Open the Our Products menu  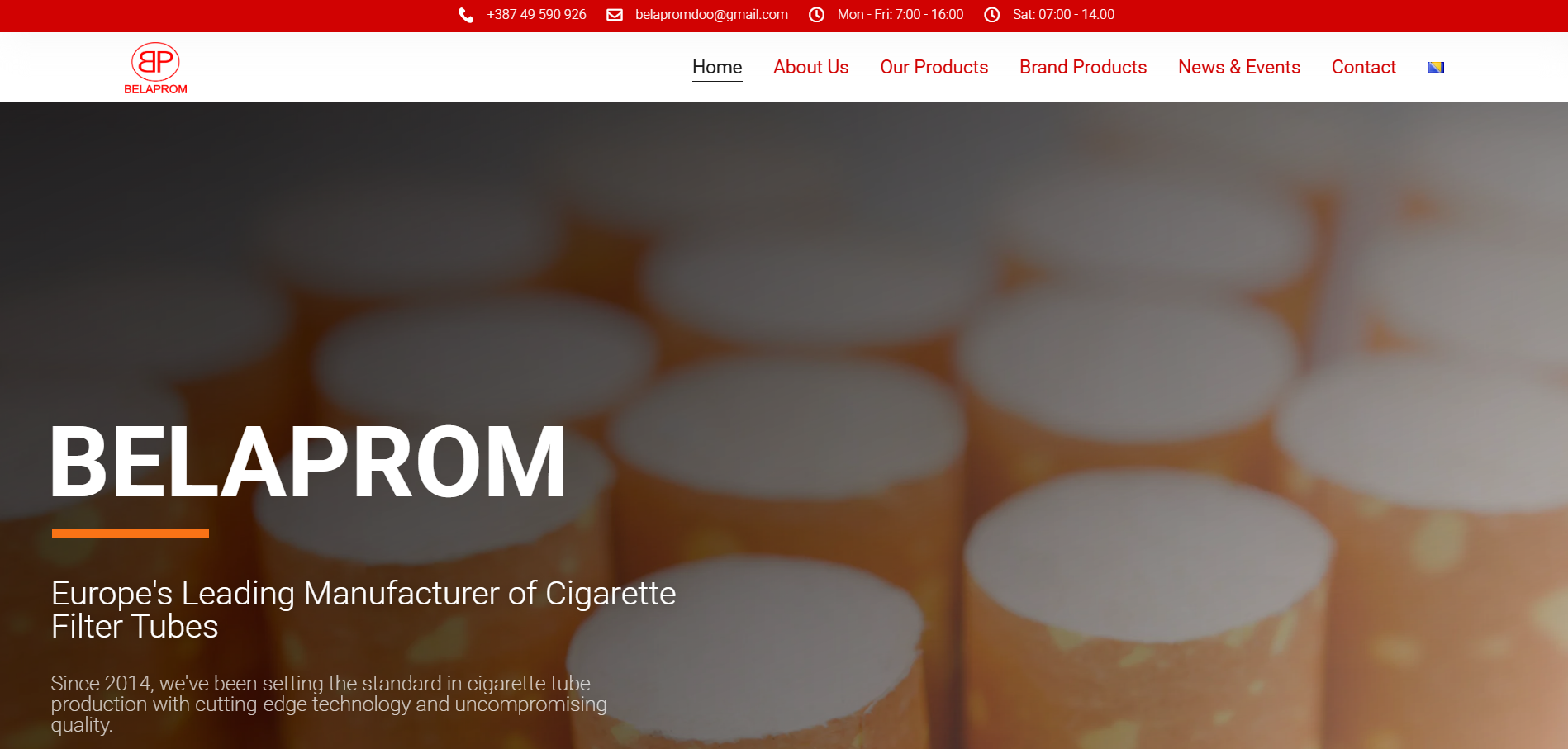pyautogui.click(x=934, y=68)
